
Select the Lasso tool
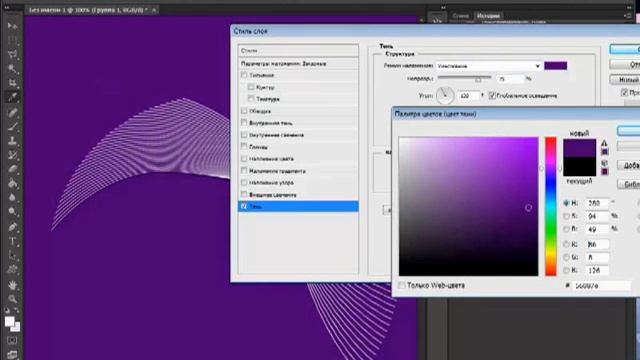point(12,54)
